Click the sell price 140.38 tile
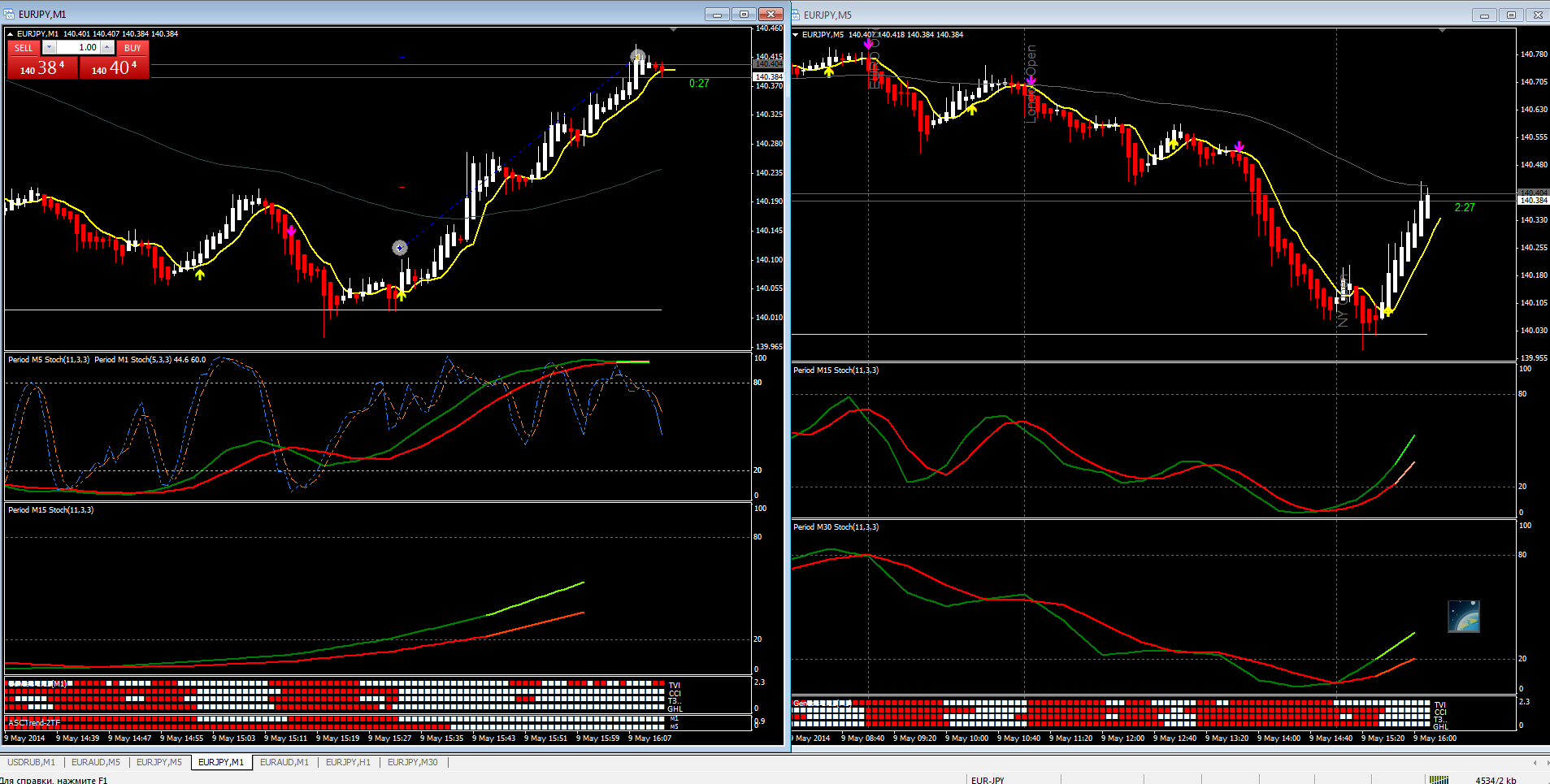 click(x=43, y=68)
